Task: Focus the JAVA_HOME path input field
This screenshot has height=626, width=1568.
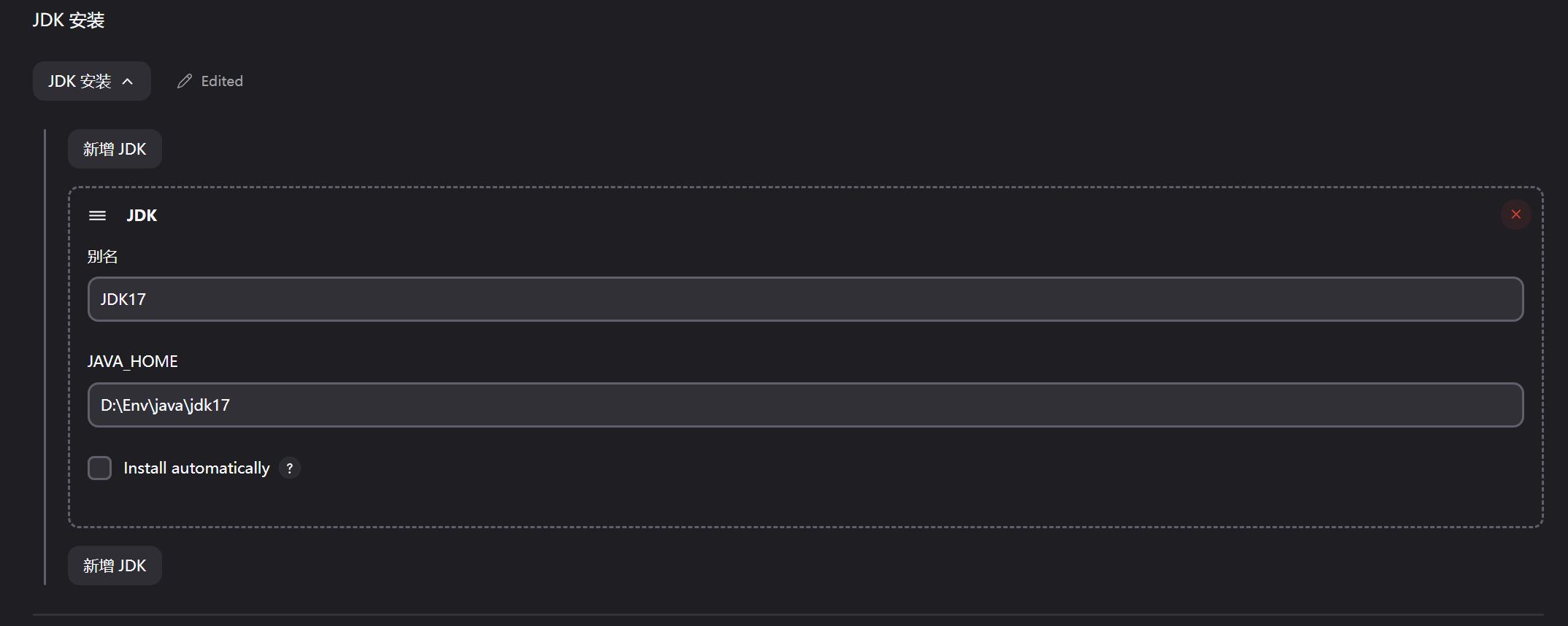Action: [803, 405]
